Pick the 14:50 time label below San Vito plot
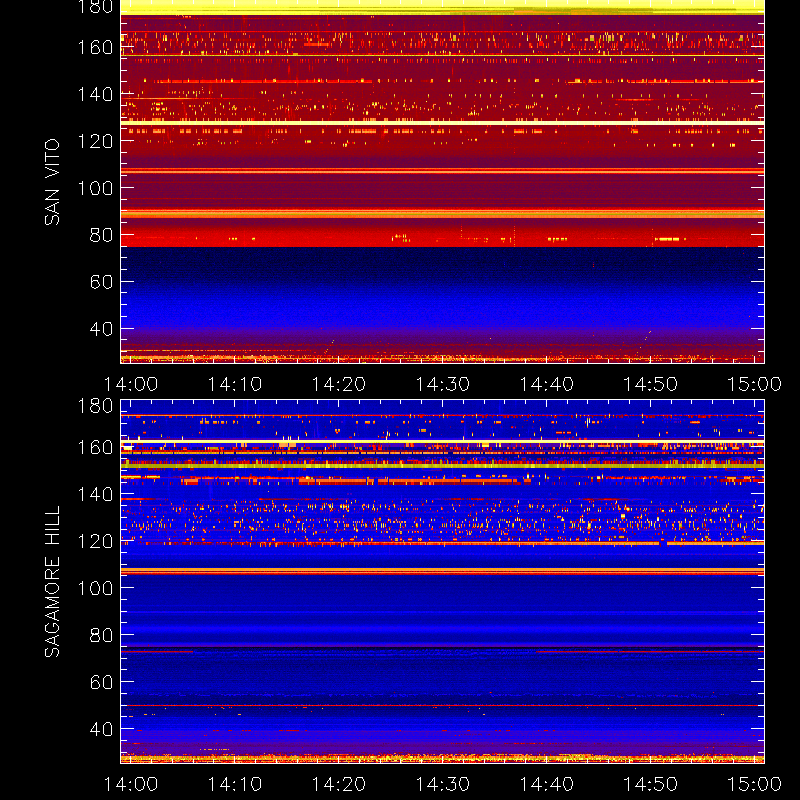The width and height of the screenshot is (800, 800). [x=651, y=384]
